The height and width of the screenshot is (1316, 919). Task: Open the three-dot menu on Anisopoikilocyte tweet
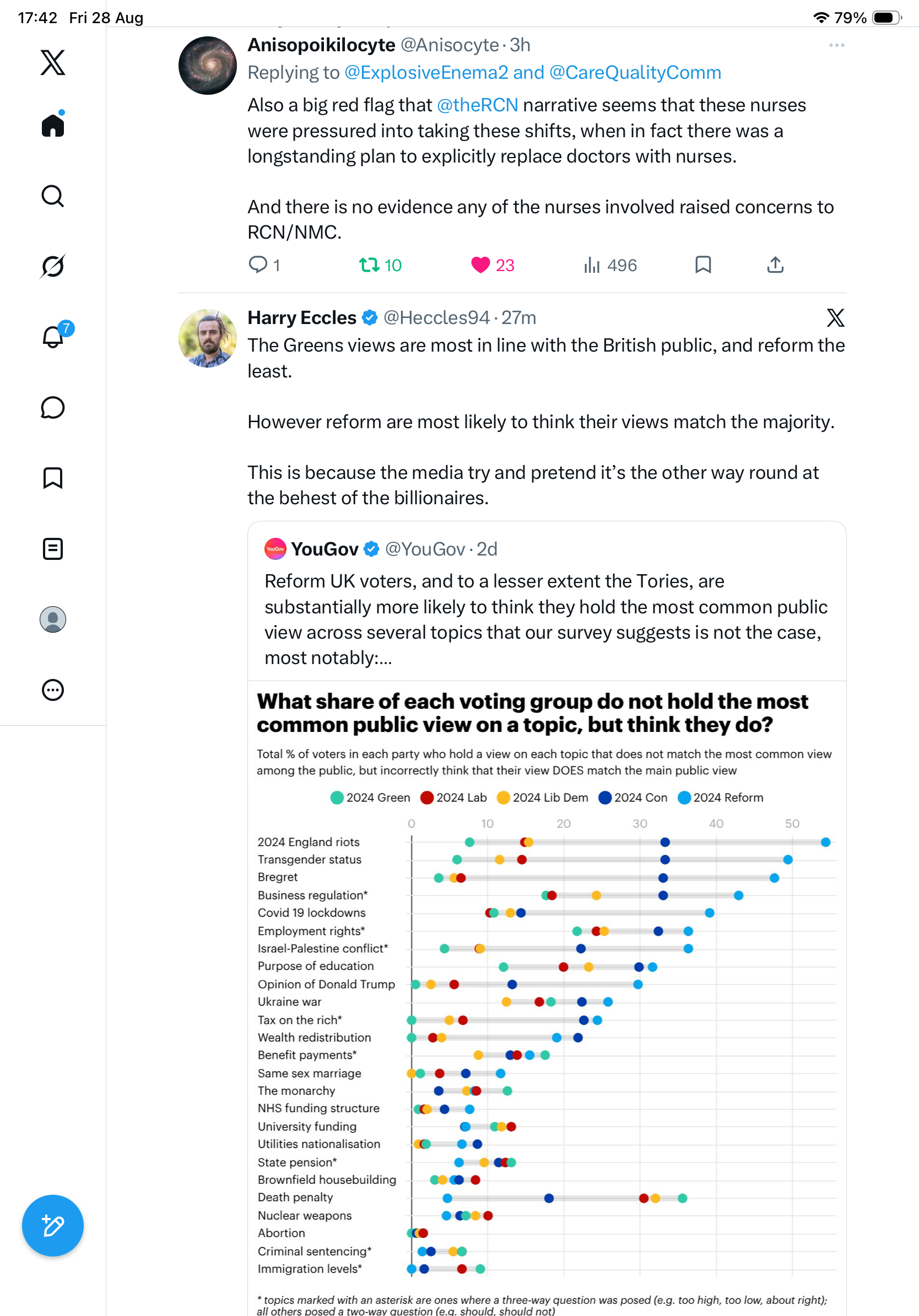pos(836,45)
